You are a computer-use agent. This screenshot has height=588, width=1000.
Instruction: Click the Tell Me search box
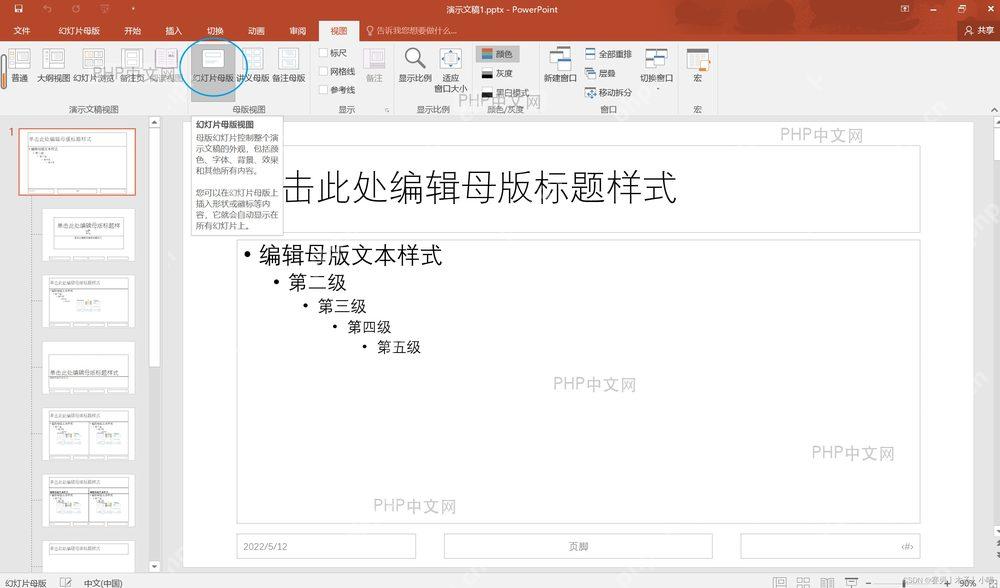click(411, 31)
